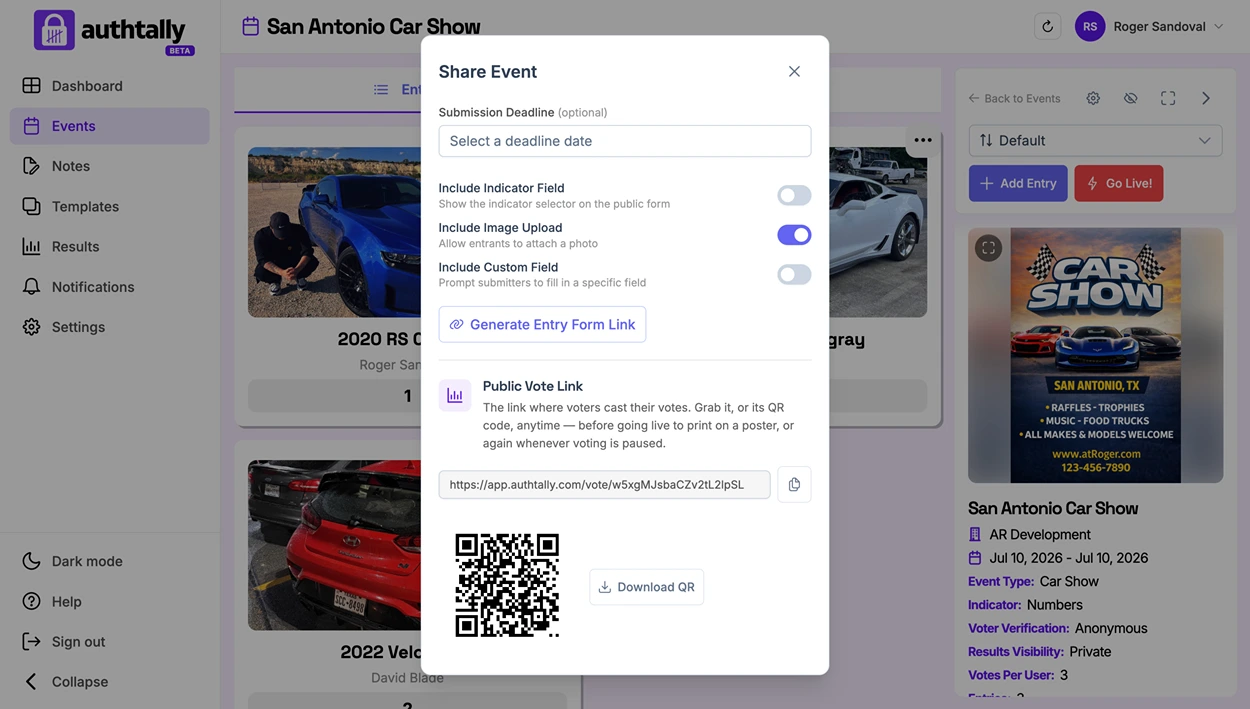
Task: Click the Settings gear icon in sidebar
Action: click(32, 327)
